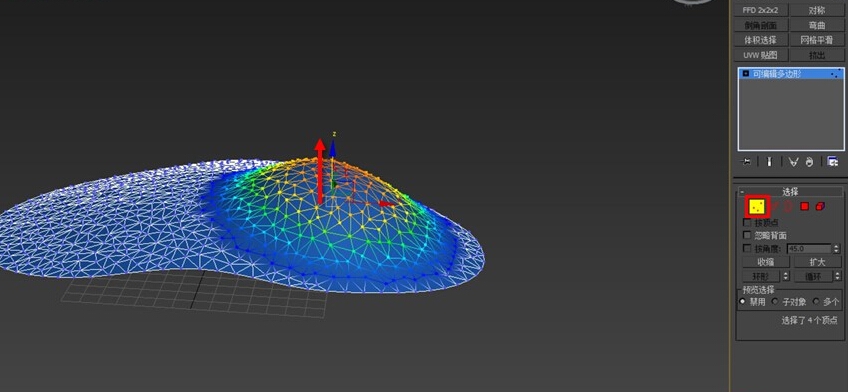Click the 选择了 4 个顶点 status text
Image resolution: width=848 pixels, height=392 pixels.
(811, 320)
